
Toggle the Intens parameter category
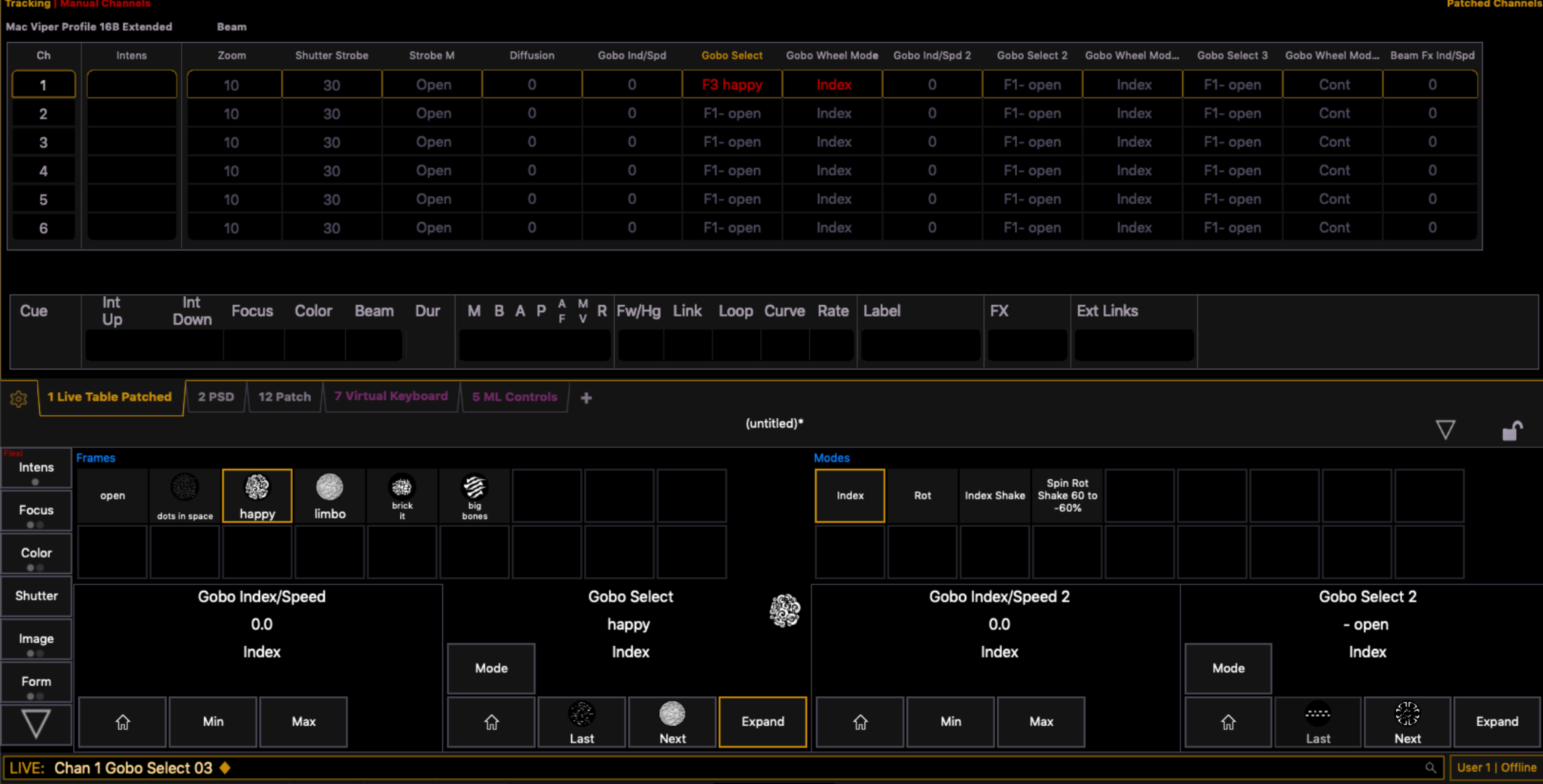(x=35, y=467)
